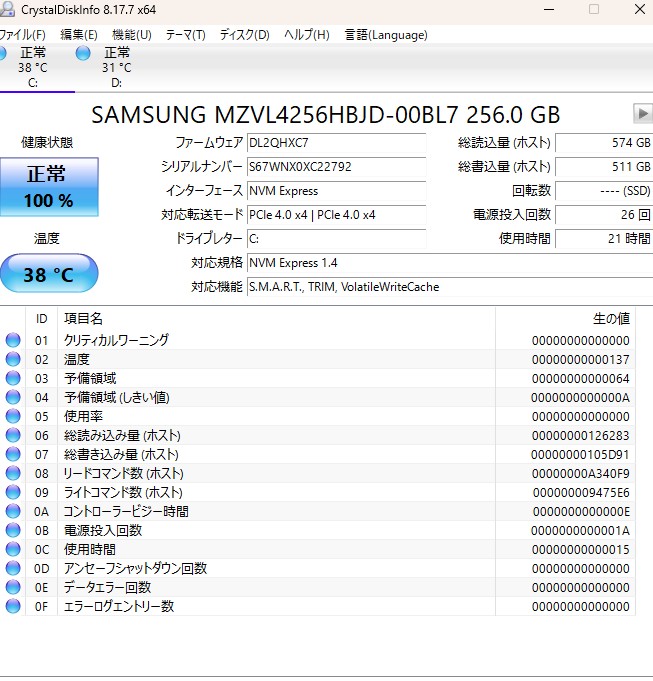
Task: Click the 正常 100 % health status button
Action: click(49, 187)
